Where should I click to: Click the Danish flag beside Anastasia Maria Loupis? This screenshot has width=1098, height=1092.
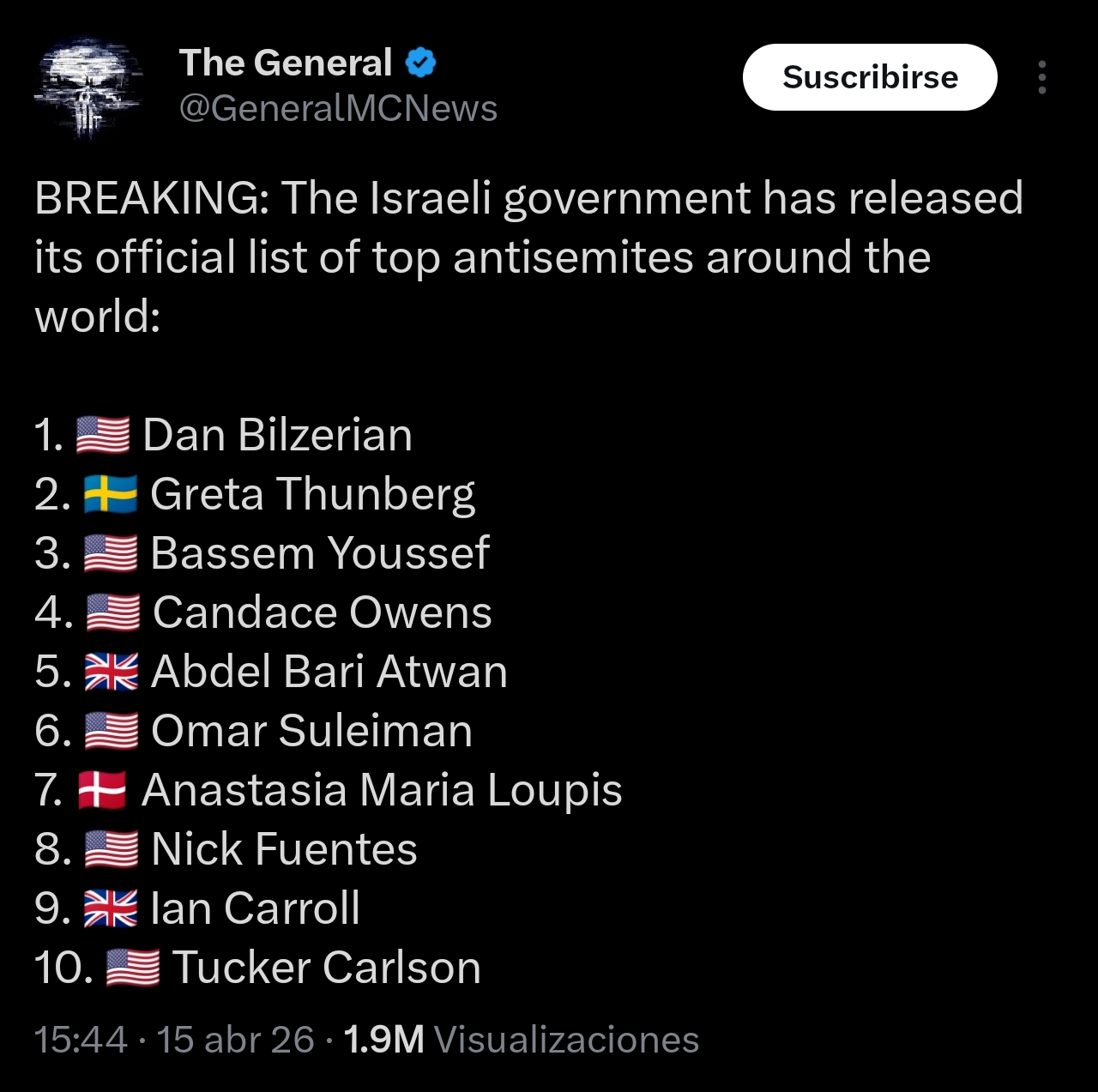[x=102, y=790]
